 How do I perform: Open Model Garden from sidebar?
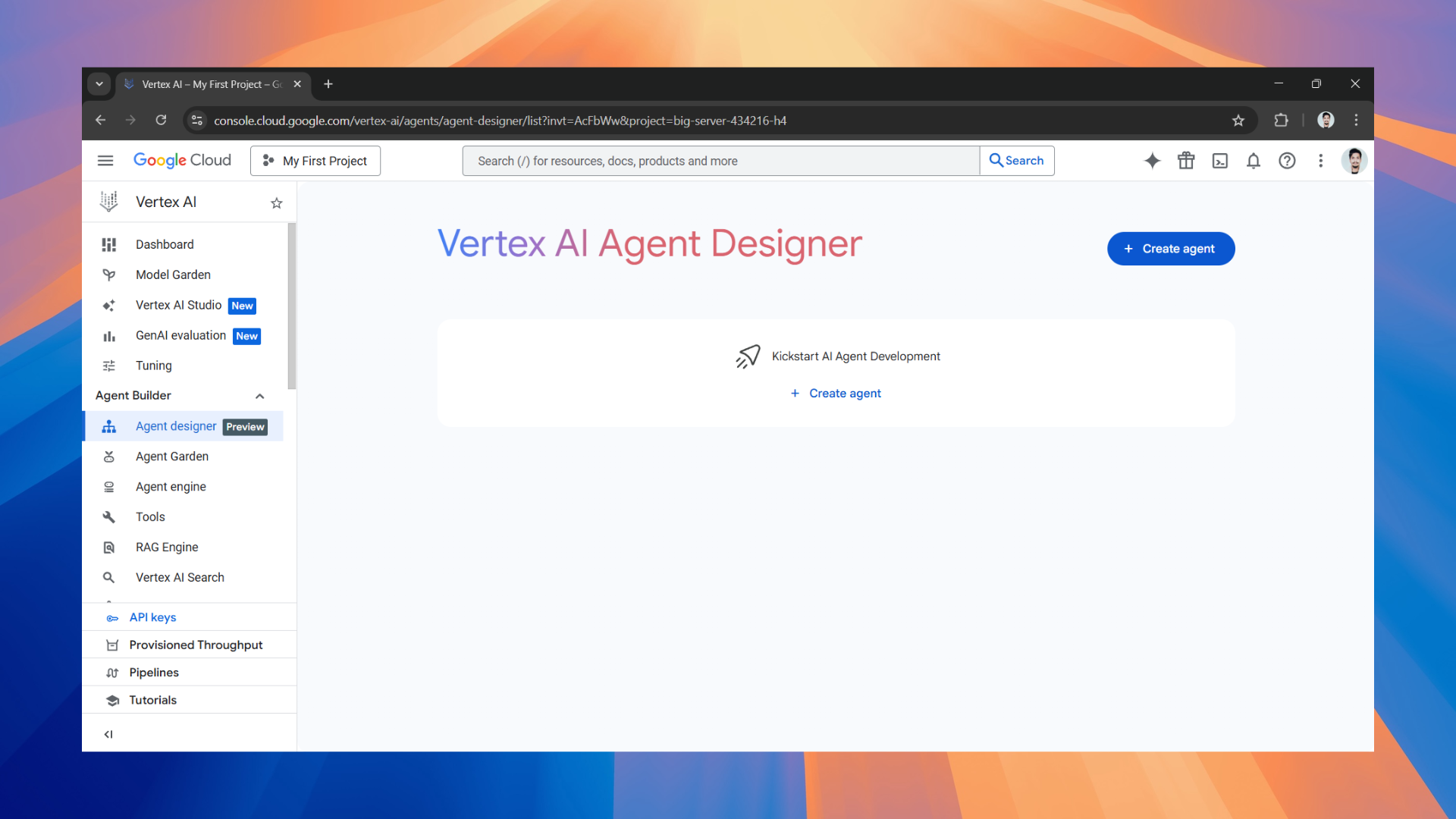[173, 275]
